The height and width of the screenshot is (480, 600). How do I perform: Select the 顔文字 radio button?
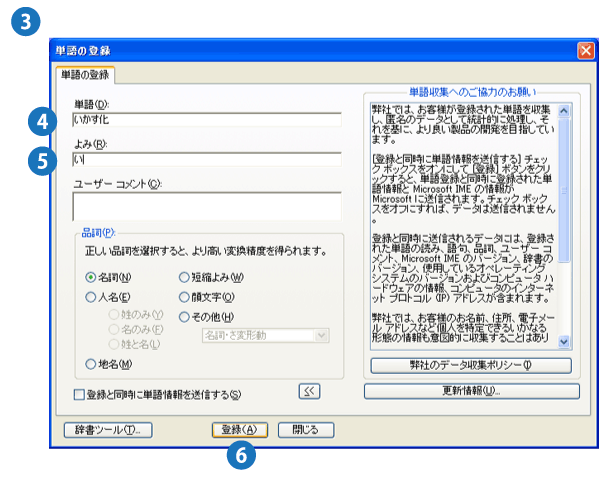183,297
